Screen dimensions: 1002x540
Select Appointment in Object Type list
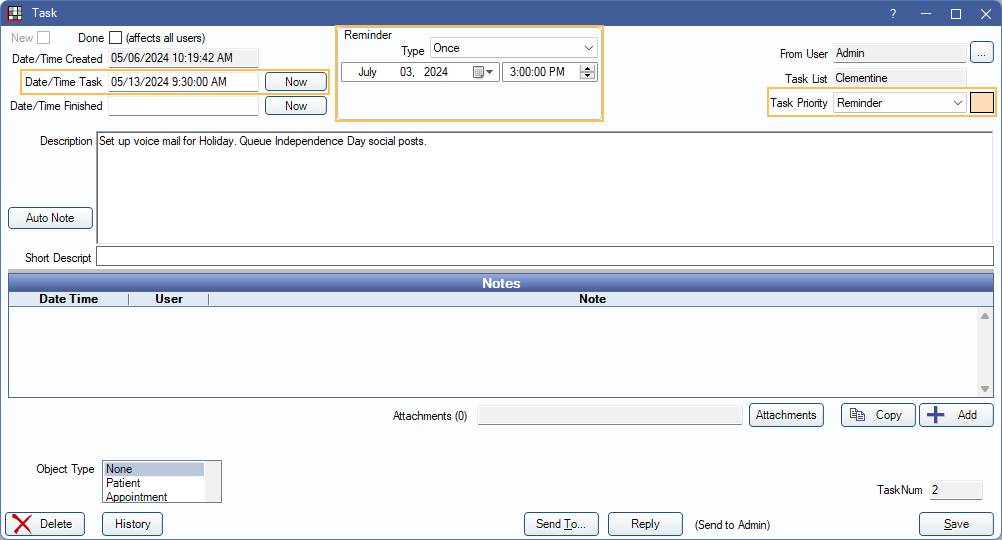pyautogui.click(x=137, y=497)
